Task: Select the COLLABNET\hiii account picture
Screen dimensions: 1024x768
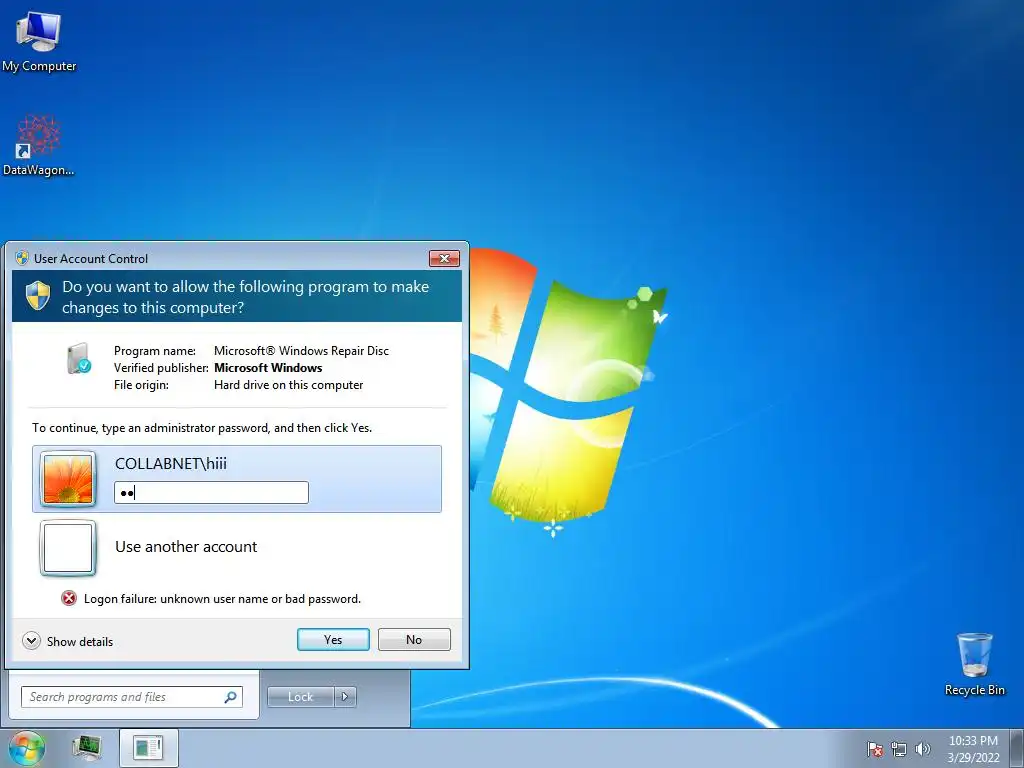Action: (68, 479)
